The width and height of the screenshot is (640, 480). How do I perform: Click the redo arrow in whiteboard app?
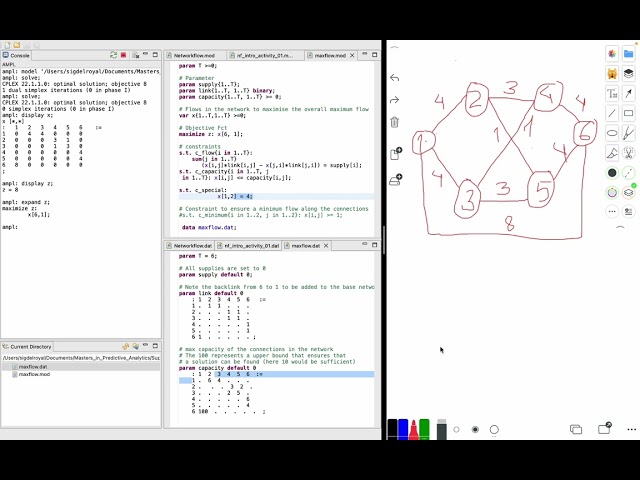(x=394, y=100)
